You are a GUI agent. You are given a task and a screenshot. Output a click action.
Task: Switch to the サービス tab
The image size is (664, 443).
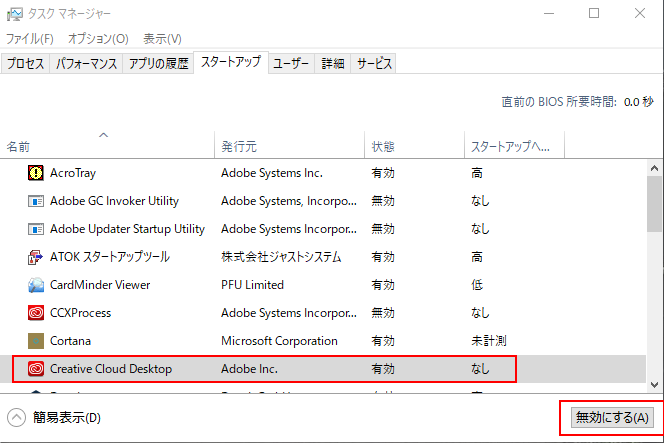pyautogui.click(x=374, y=64)
